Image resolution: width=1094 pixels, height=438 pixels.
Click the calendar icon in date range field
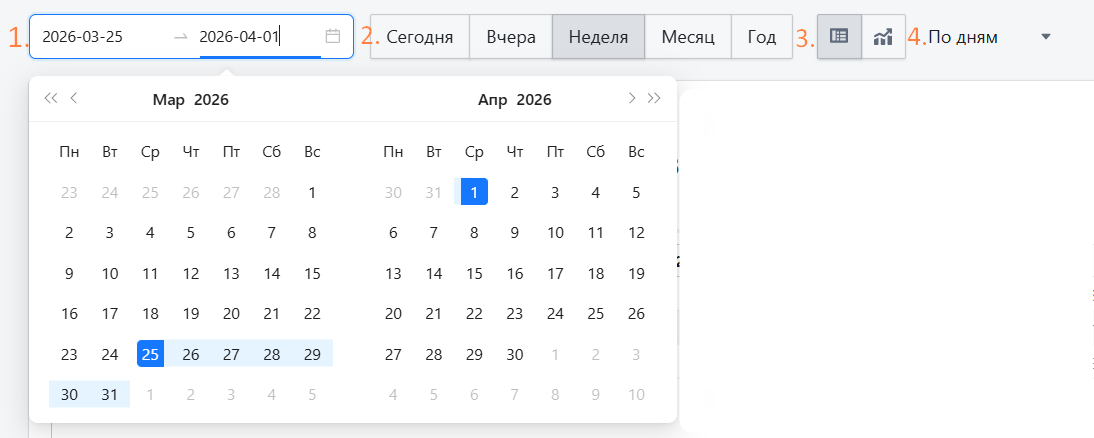[x=333, y=37]
